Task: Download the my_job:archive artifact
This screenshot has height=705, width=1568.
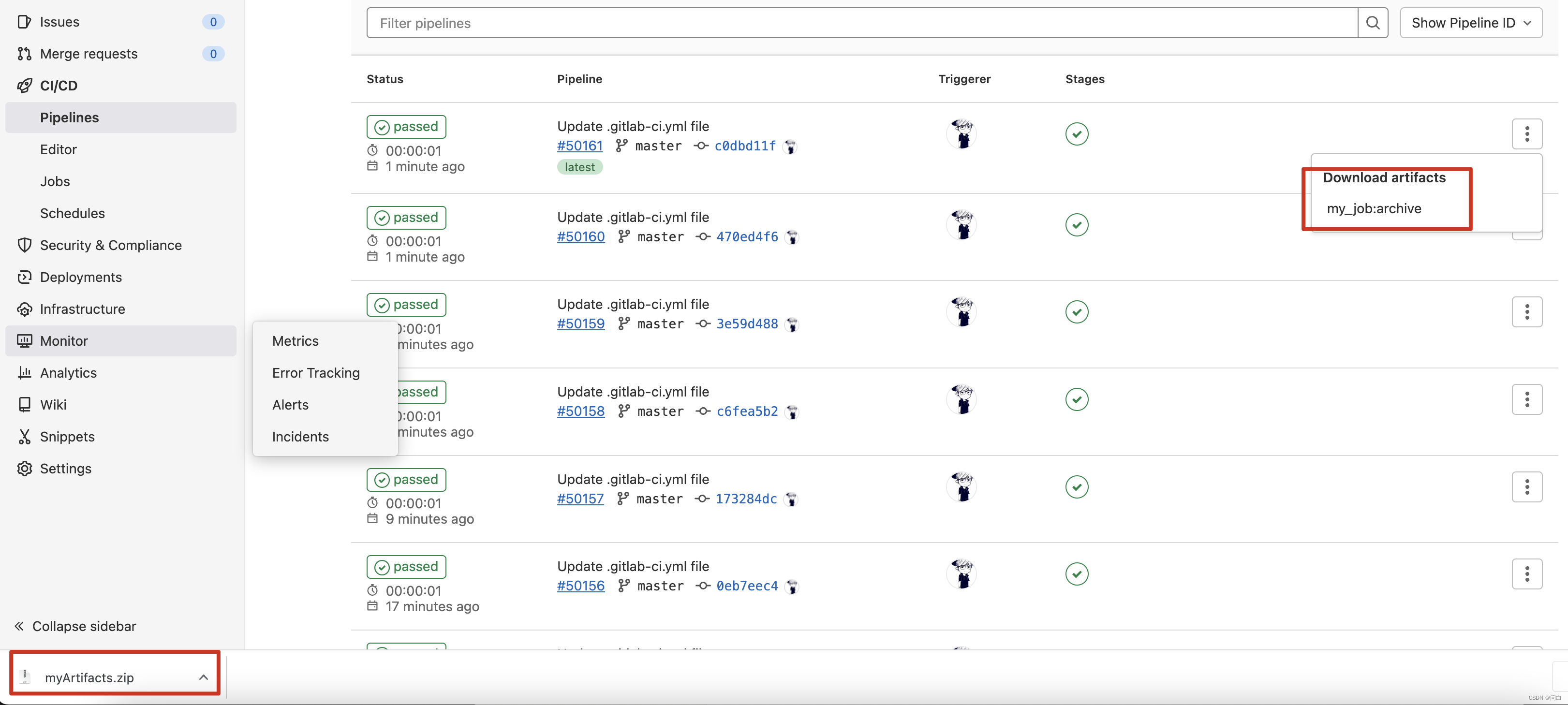Action: (x=1374, y=208)
